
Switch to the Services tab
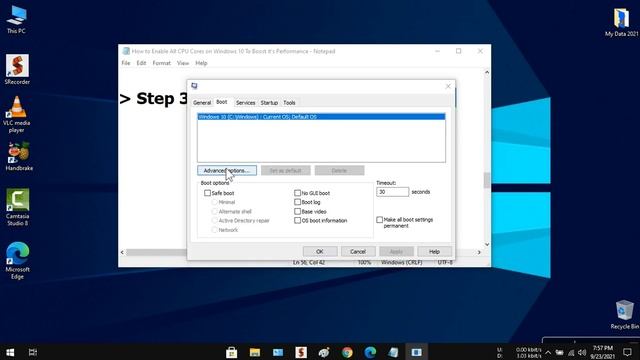(x=245, y=103)
